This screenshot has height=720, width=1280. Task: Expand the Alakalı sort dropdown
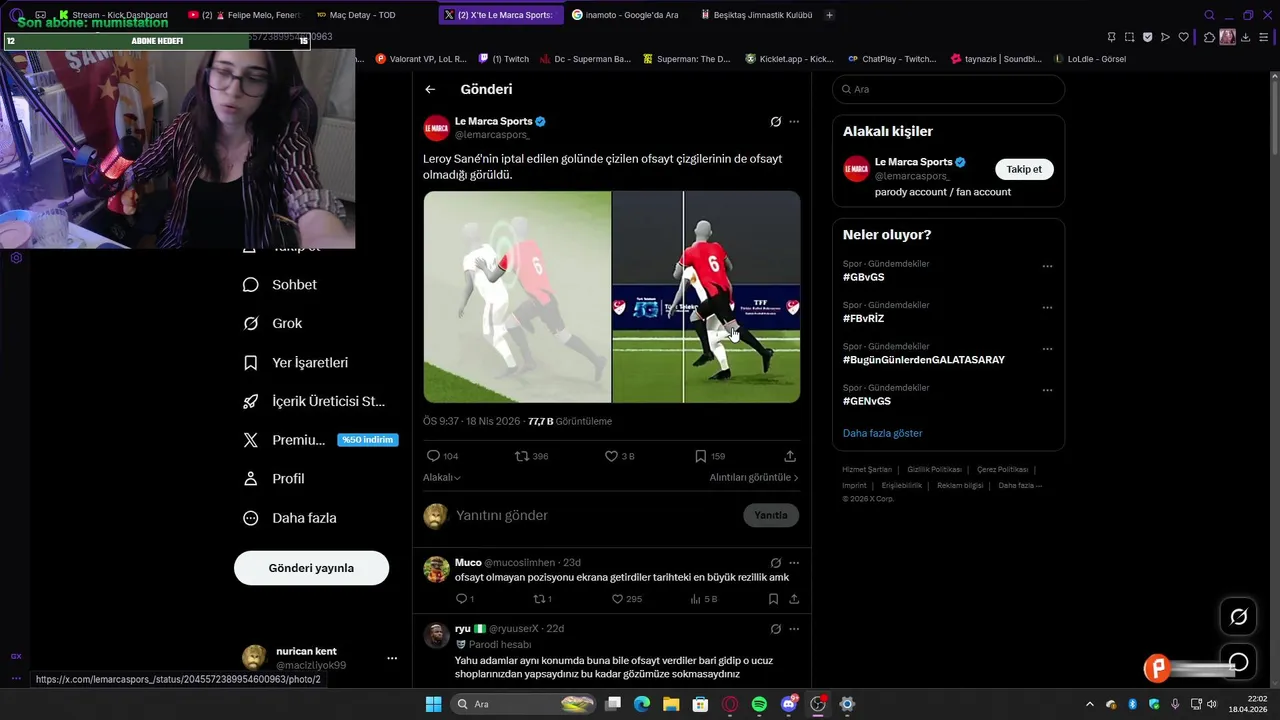(x=442, y=478)
